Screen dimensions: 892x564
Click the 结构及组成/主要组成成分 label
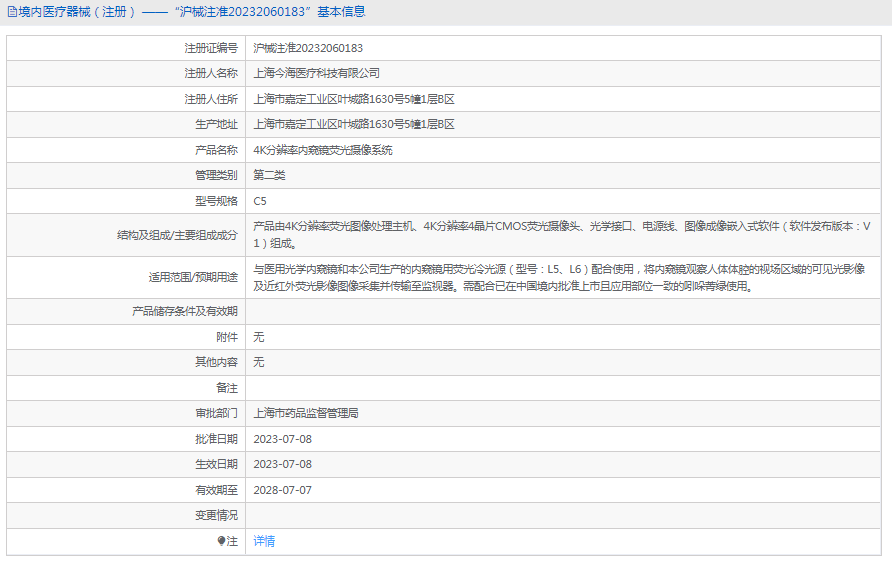pos(177,235)
